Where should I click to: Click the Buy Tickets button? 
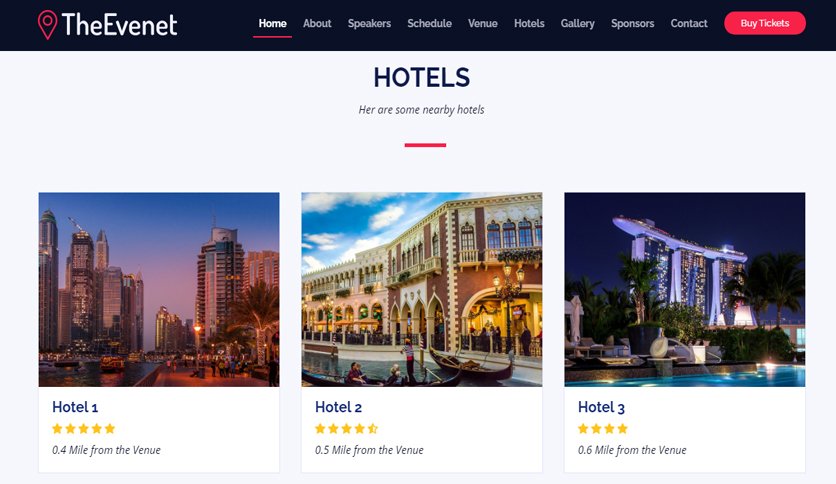click(765, 23)
